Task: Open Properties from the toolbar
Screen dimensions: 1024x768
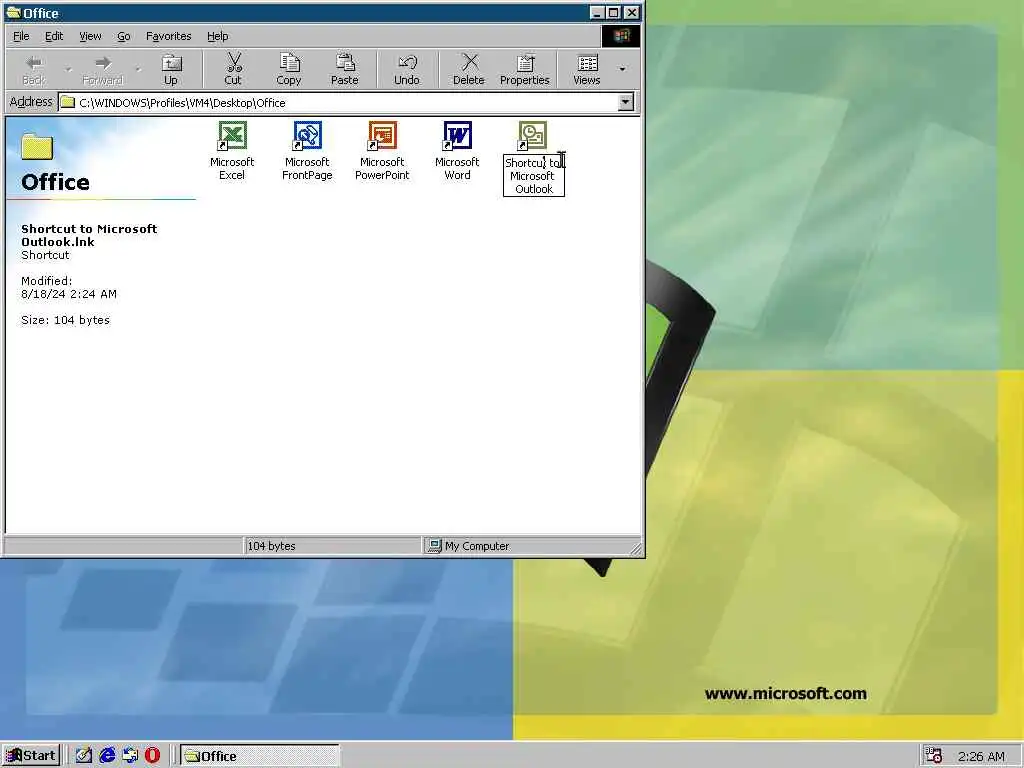Action: (x=524, y=70)
